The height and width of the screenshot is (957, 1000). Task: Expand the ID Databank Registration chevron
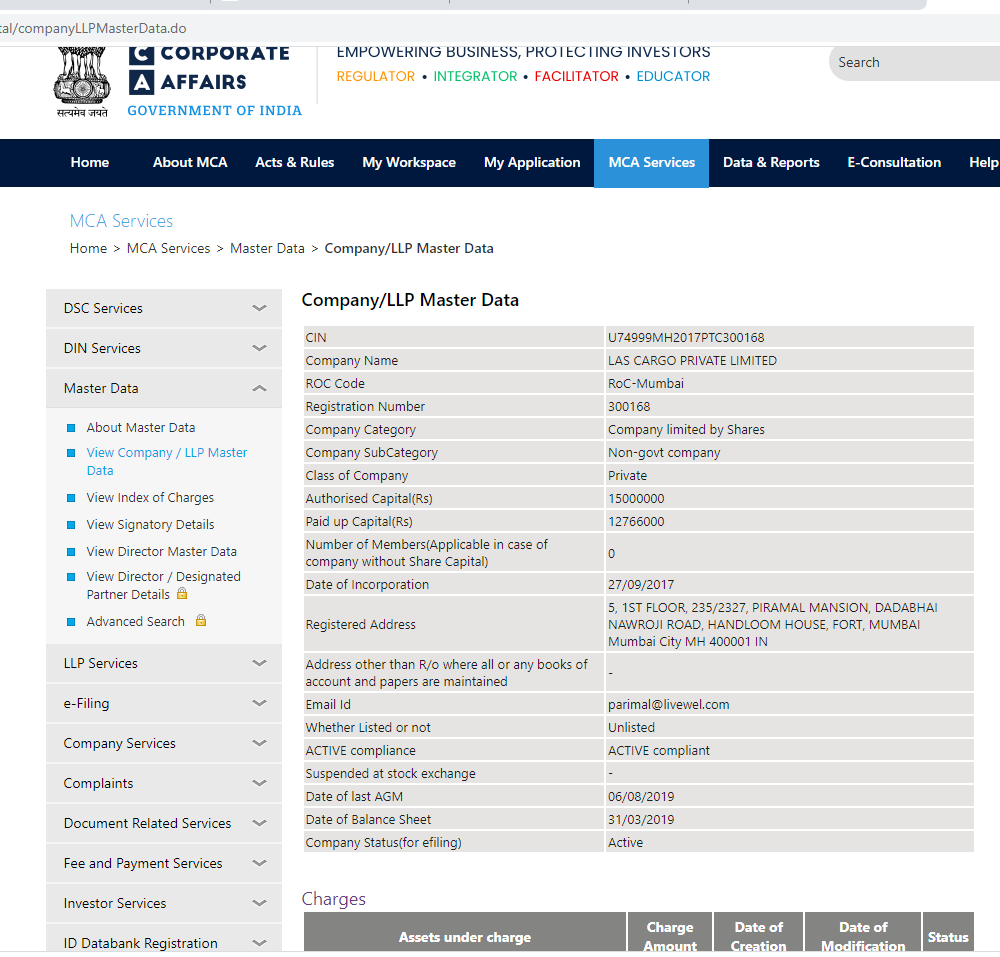click(x=259, y=943)
